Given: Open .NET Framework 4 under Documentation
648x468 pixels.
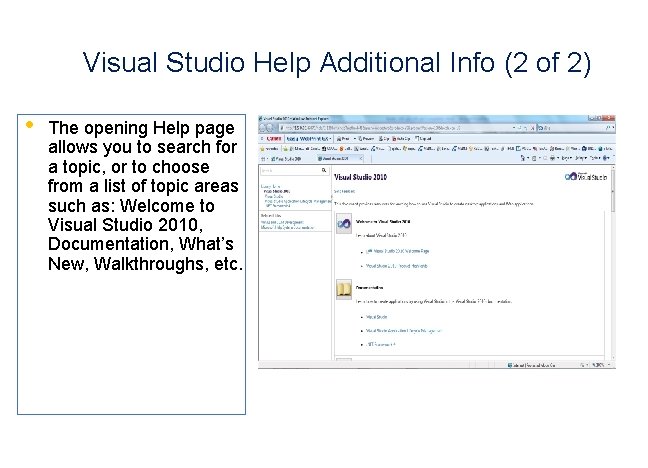Looking at the screenshot, I should (x=381, y=344).
